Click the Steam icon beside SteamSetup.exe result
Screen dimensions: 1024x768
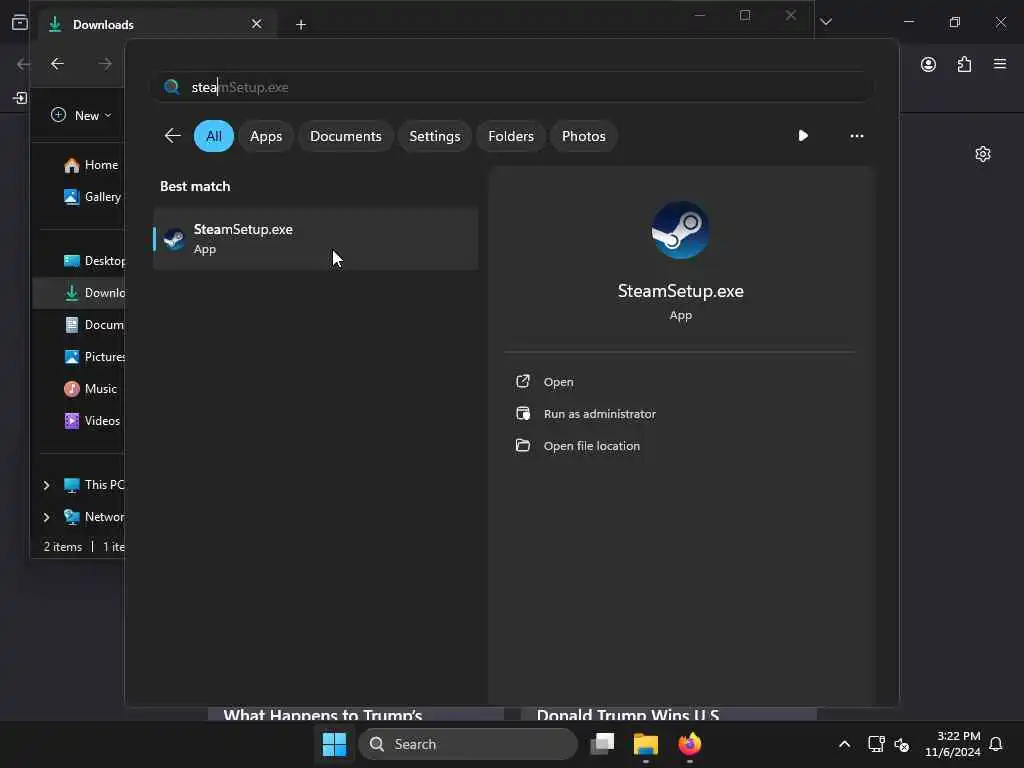point(174,239)
